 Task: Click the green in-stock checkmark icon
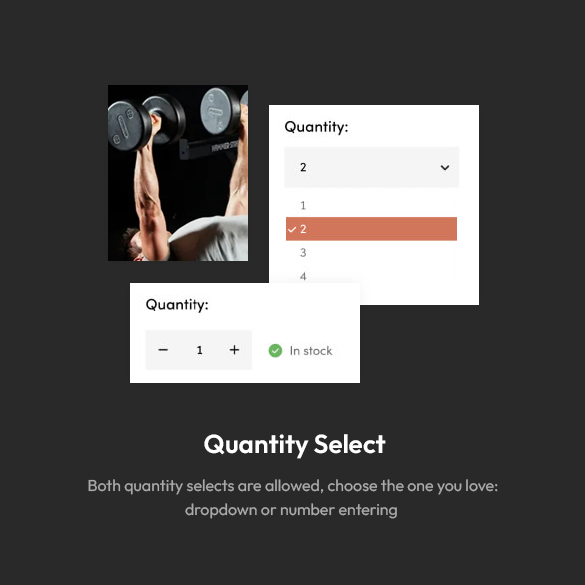click(275, 351)
